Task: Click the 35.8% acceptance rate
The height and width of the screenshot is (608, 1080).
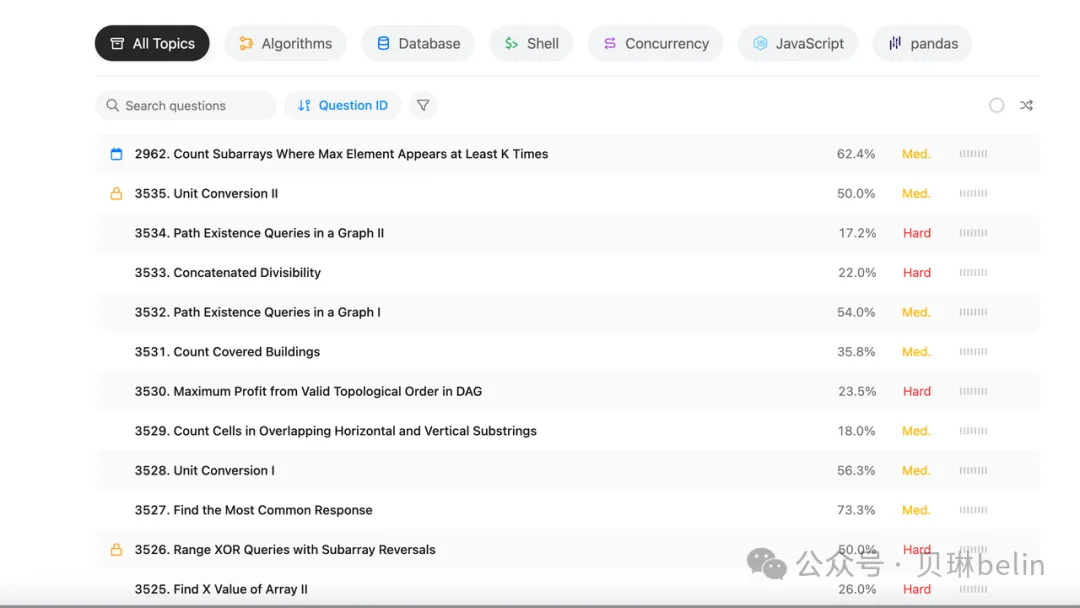Action: tap(856, 352)
